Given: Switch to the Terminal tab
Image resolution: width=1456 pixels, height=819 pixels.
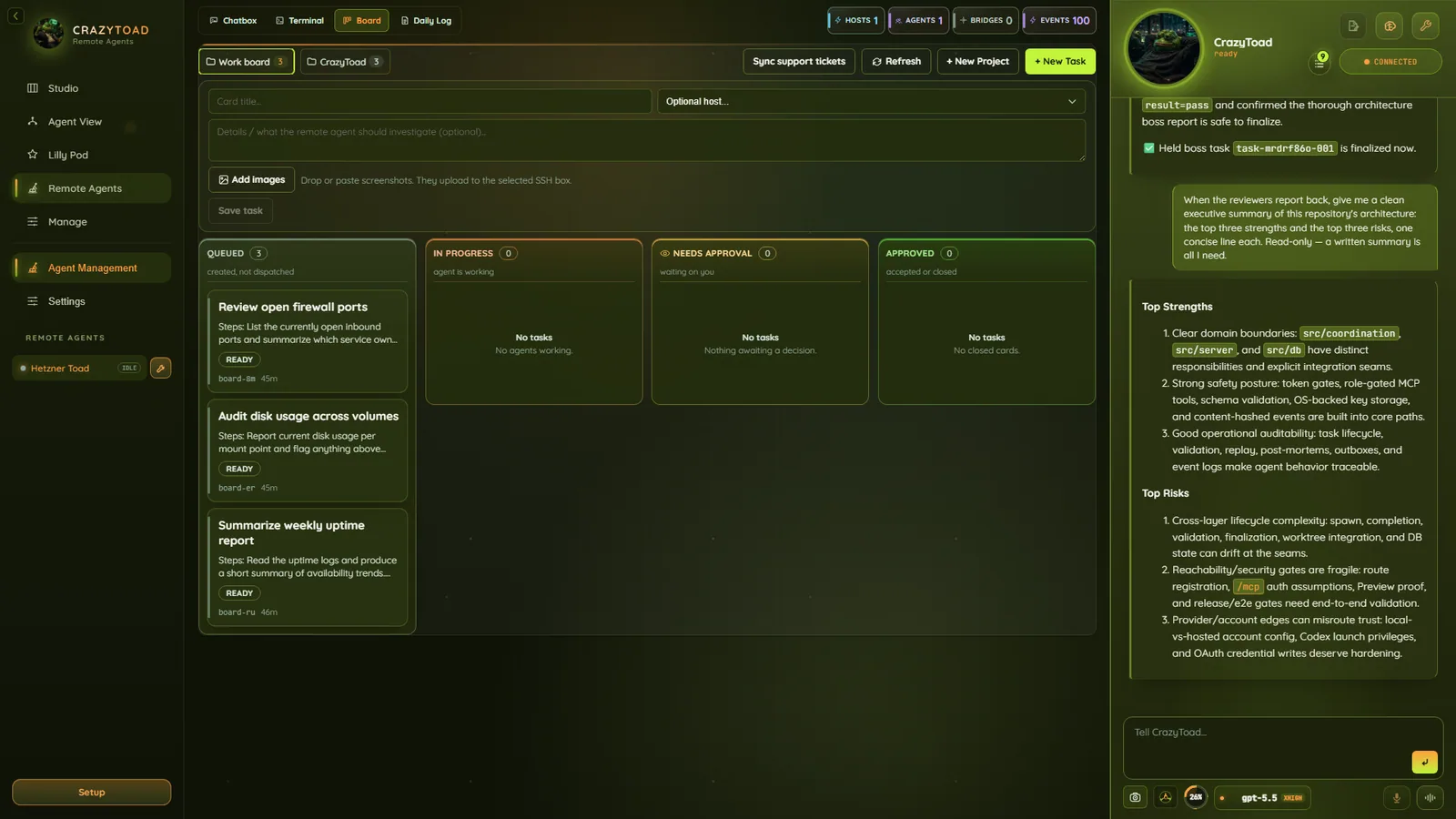Looking at the screenshot, I should (299, 21).
